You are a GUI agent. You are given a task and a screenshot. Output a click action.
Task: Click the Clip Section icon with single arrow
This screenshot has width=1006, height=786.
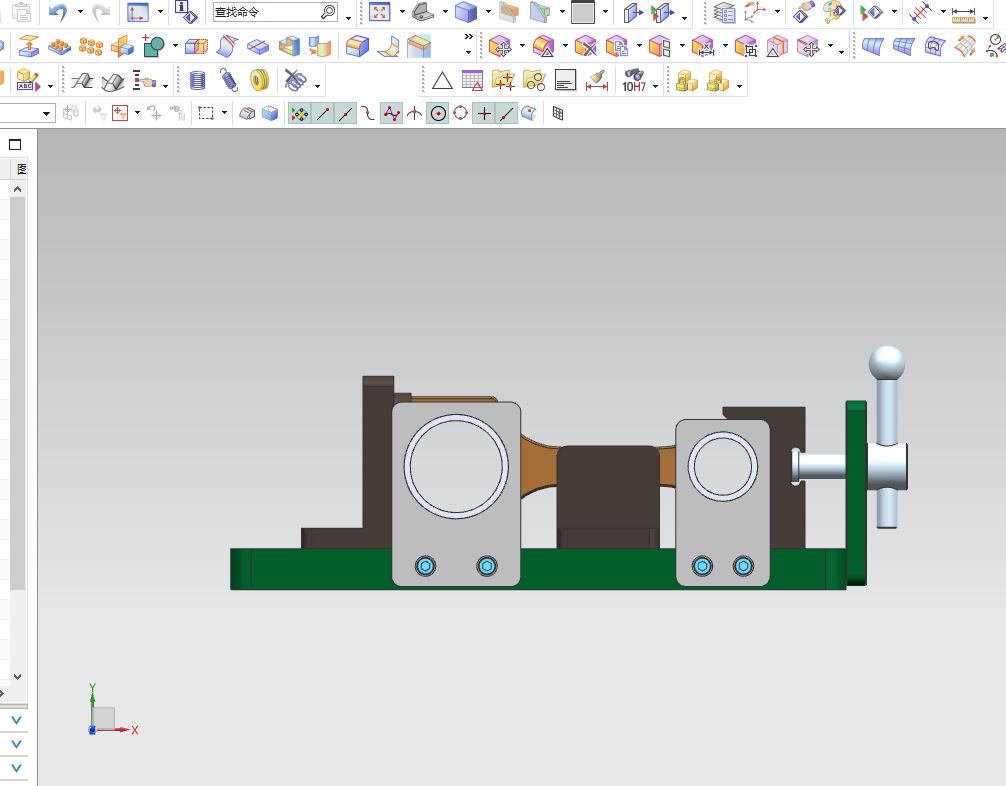tap(633, 12)
